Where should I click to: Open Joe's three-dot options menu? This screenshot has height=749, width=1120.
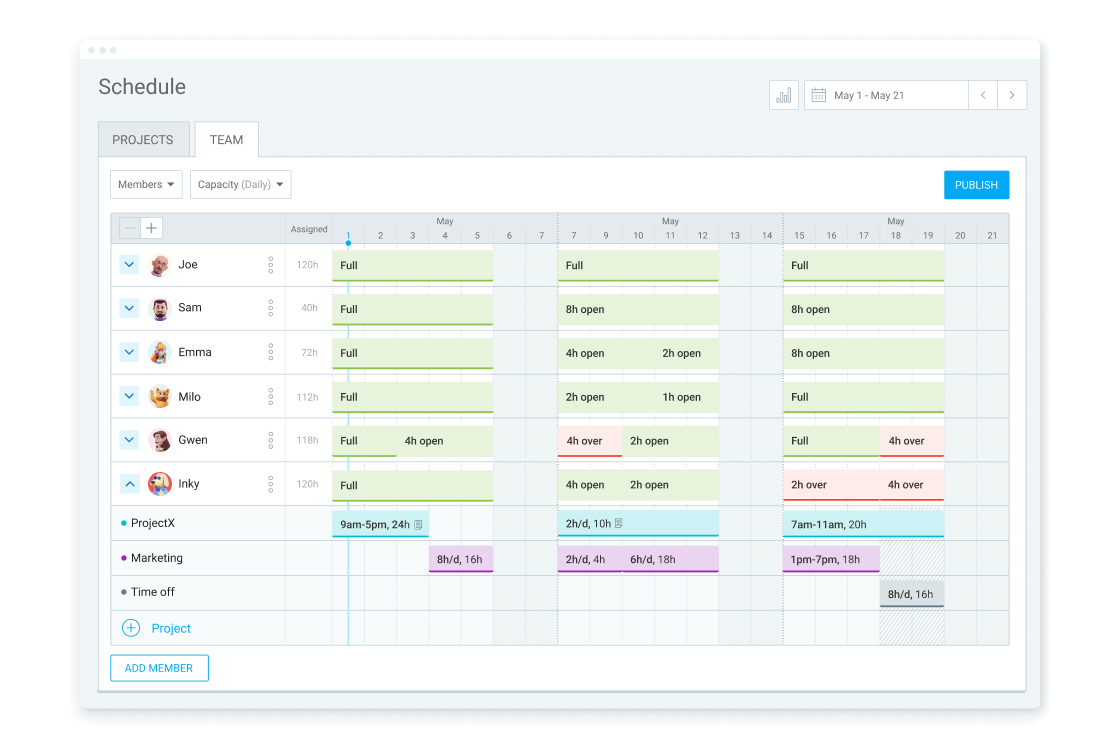[270, 265]
